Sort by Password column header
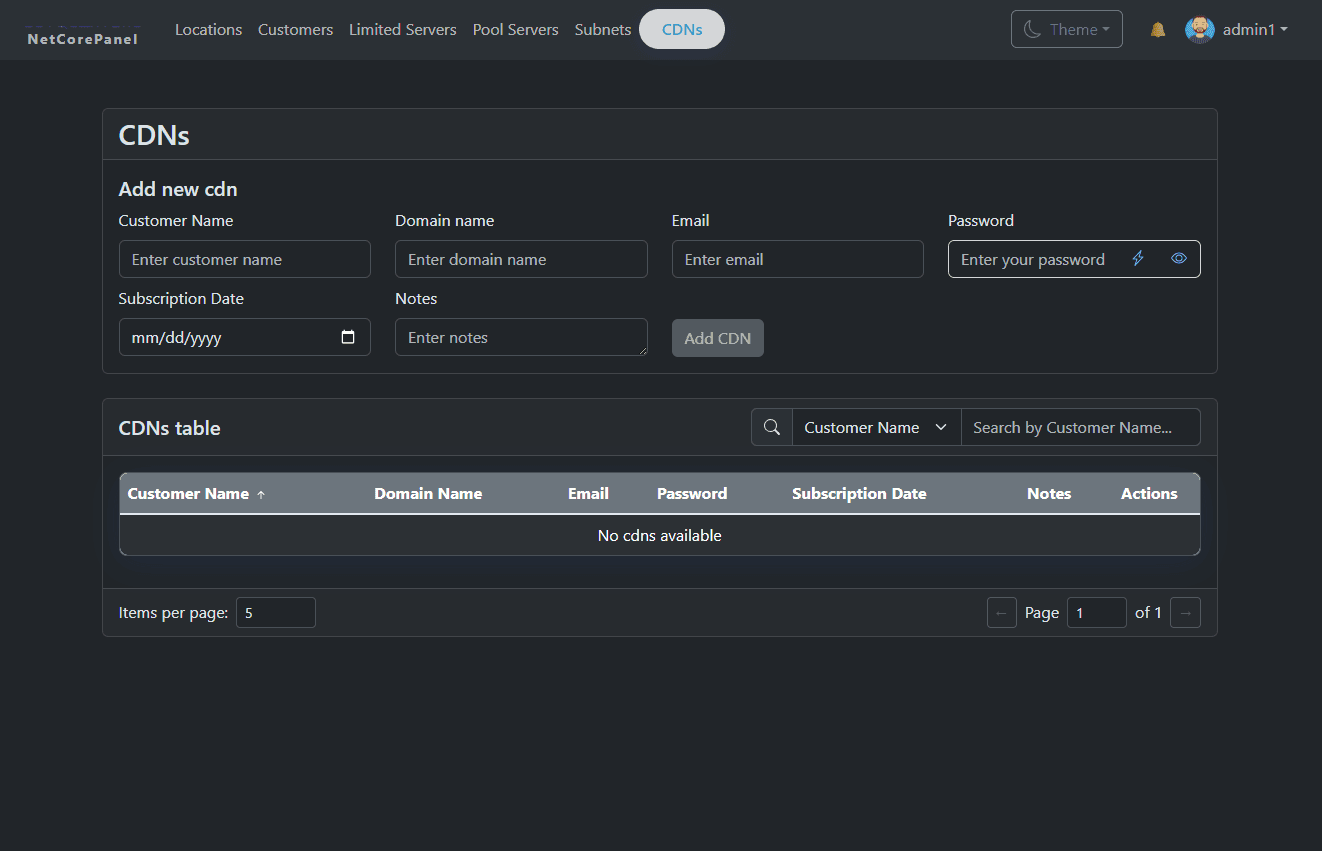Image resolution: width=1322 pixels, height=851 pixels. click(x=692, y=494)
